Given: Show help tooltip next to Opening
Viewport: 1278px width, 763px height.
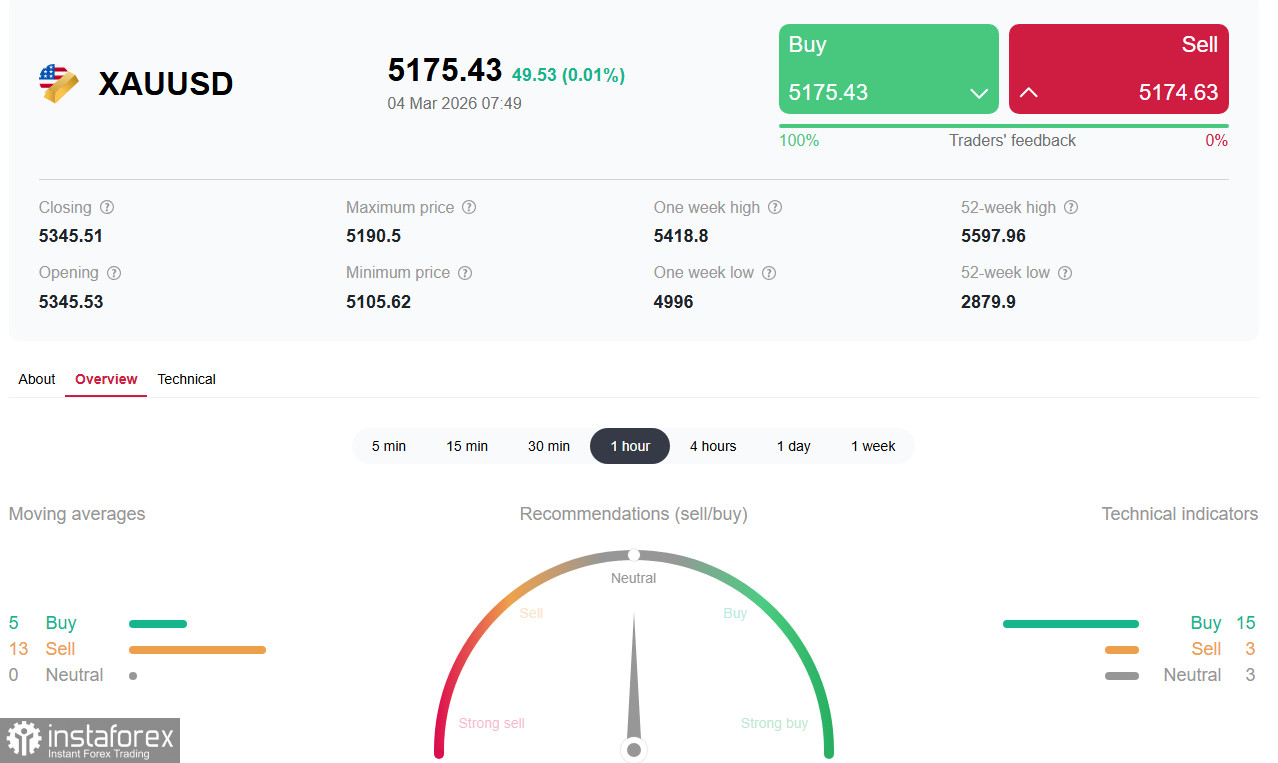Looking at the screenshot, I should pos(114,273).
